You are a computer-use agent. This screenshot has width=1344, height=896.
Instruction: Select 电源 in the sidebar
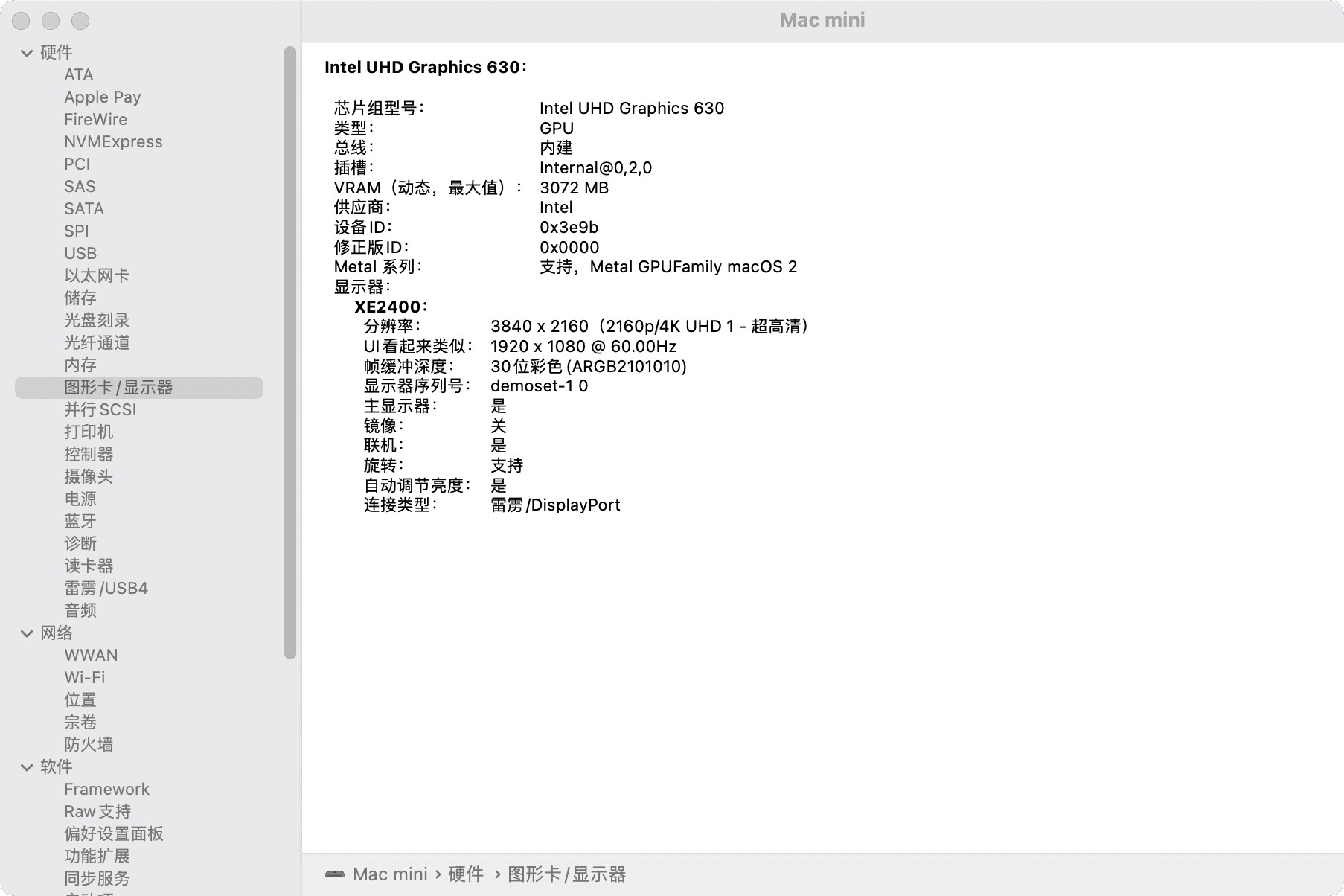coord(80,499)
